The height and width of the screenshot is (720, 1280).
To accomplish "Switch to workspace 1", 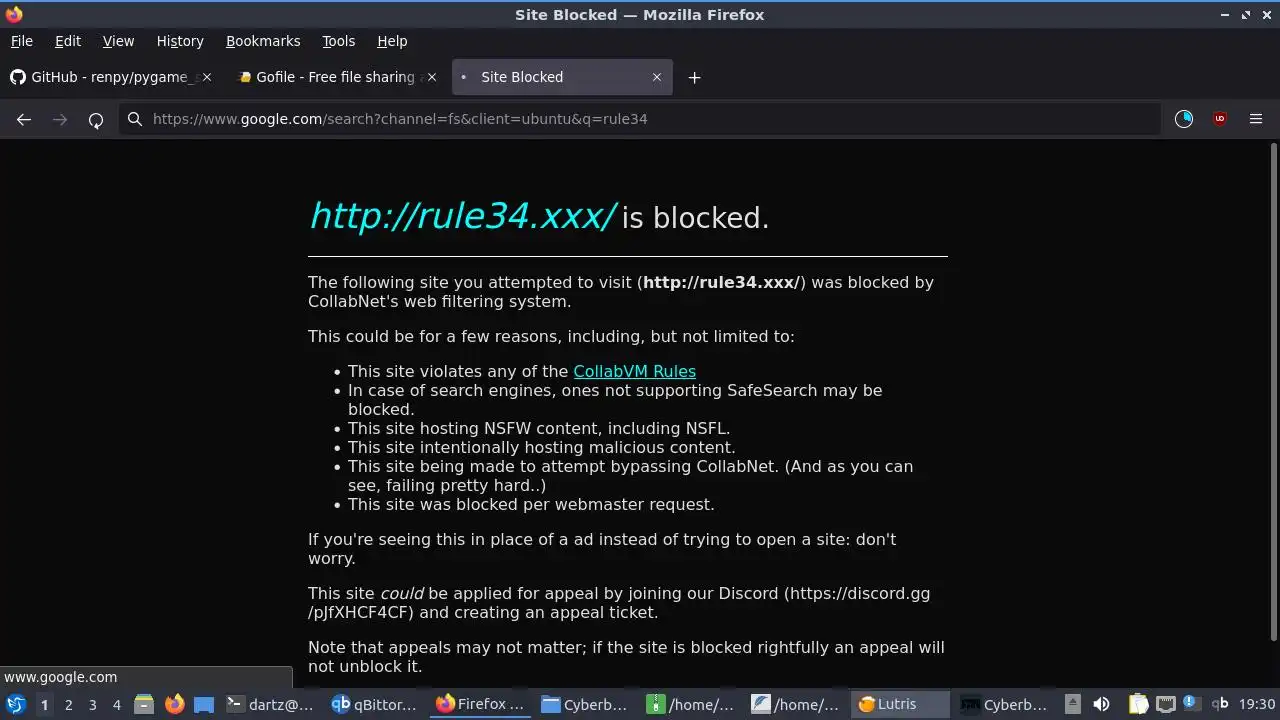I will click(44, 705).
